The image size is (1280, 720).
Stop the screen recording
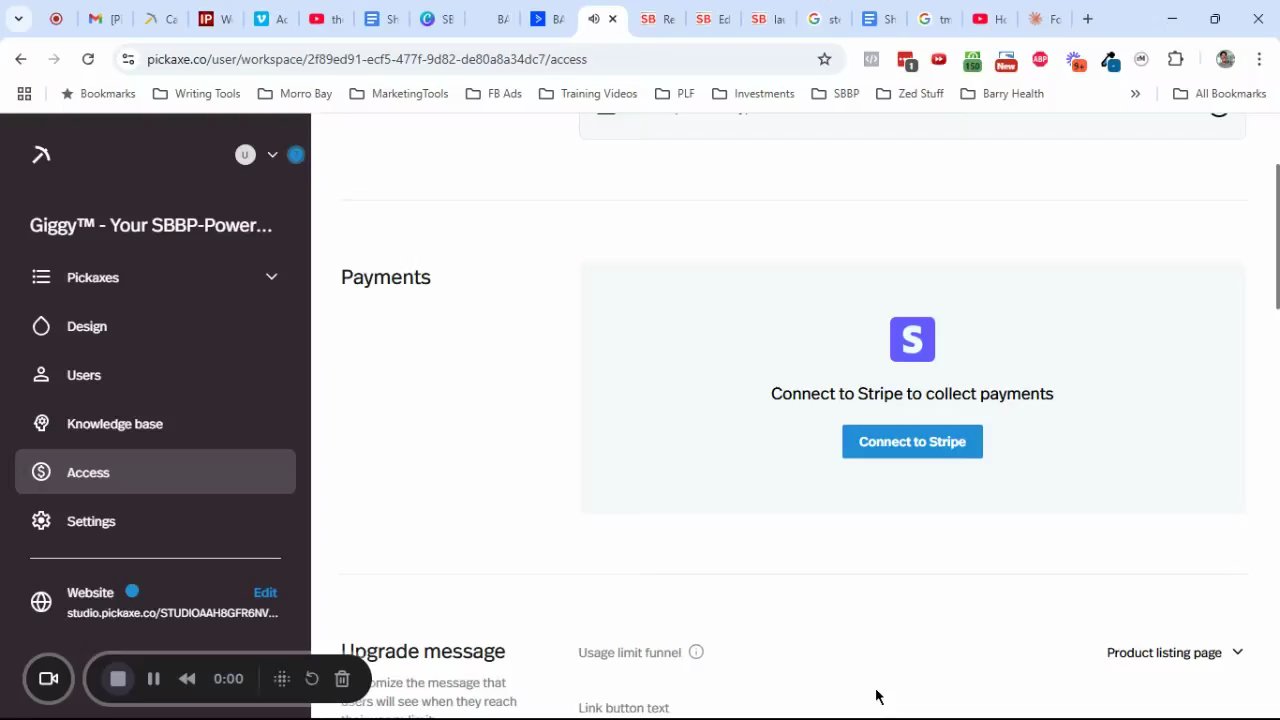coord(118,679)
